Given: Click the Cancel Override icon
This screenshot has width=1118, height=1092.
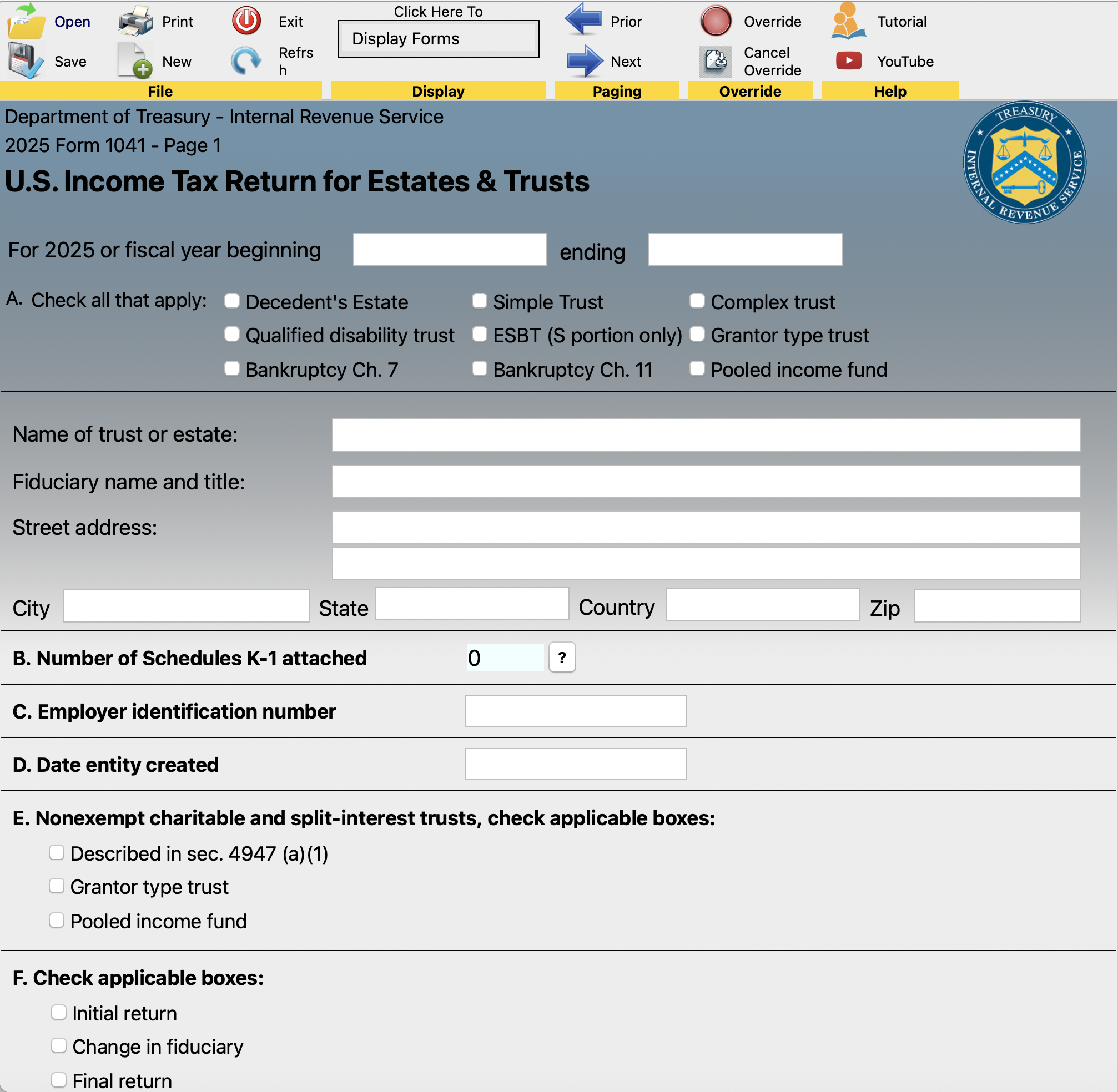Looking at the screenshot, I should pos(716,62).
